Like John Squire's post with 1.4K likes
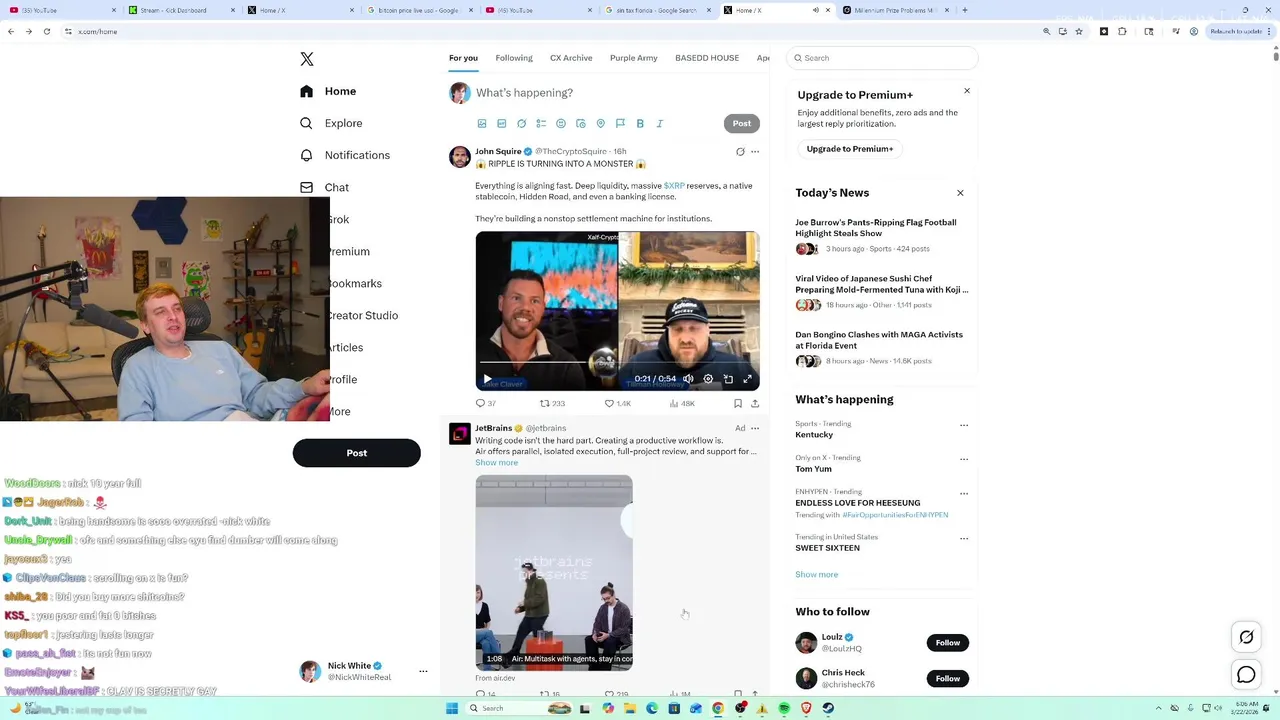This screenshot has width=1280, height=720. coord(618,403)
